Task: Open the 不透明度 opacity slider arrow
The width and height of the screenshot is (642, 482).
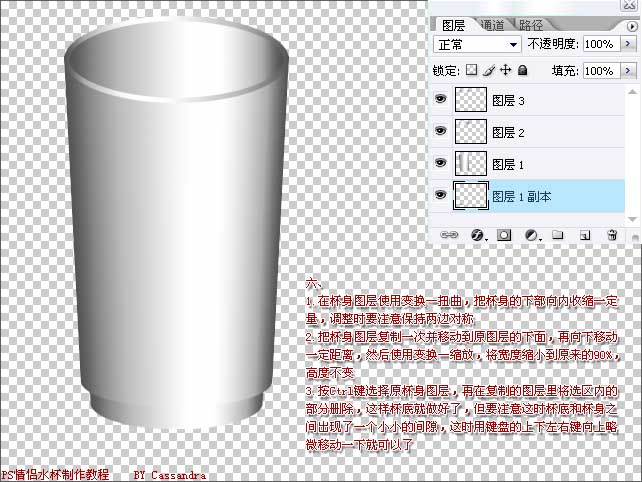Action: point(628,44)
